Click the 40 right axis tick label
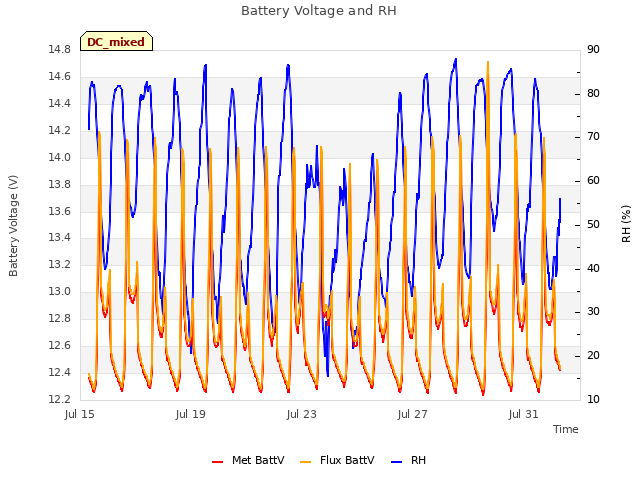640x480 pixels. pos(593,269)
